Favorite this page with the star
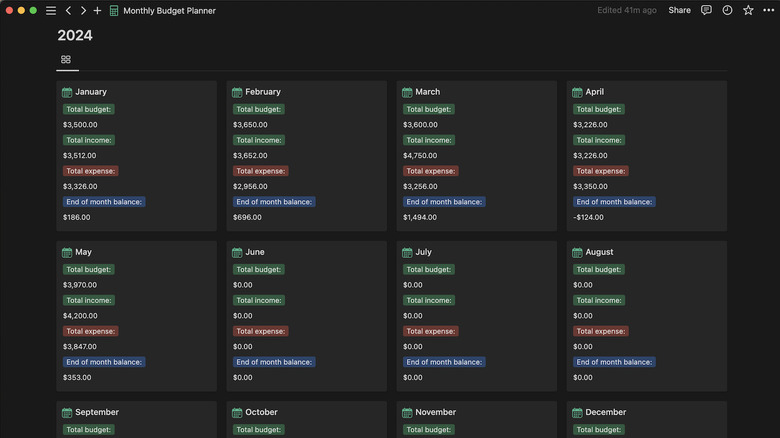The width and height of the screenshot is (780, 438). (748, 11)
